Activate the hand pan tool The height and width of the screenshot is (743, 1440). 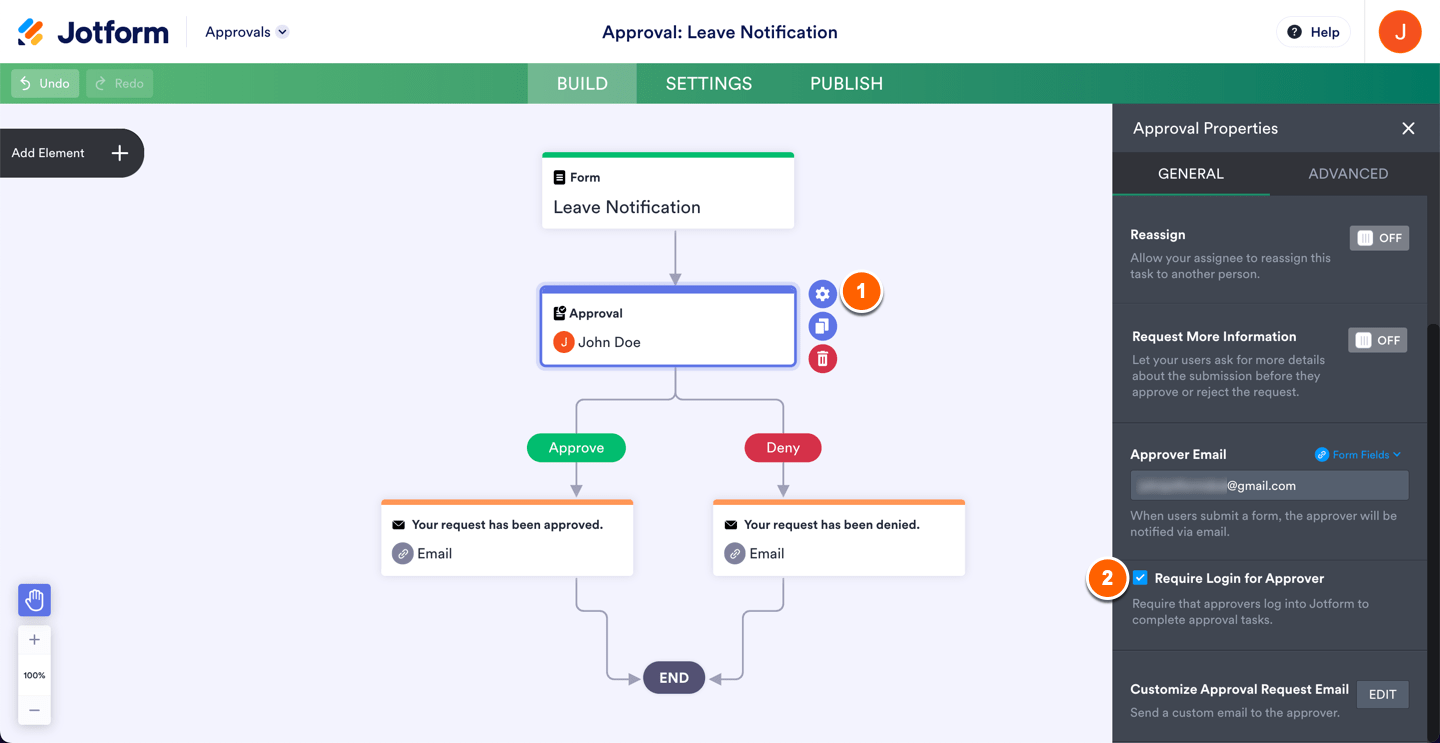pyautogui.click(x=34, y=600)
